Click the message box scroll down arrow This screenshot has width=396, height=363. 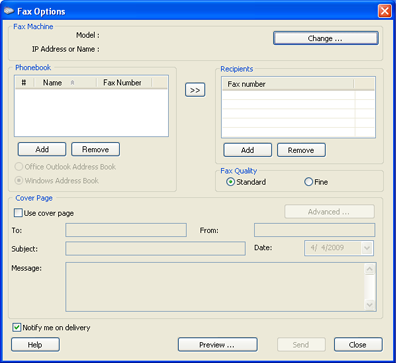tap(370, 304)
